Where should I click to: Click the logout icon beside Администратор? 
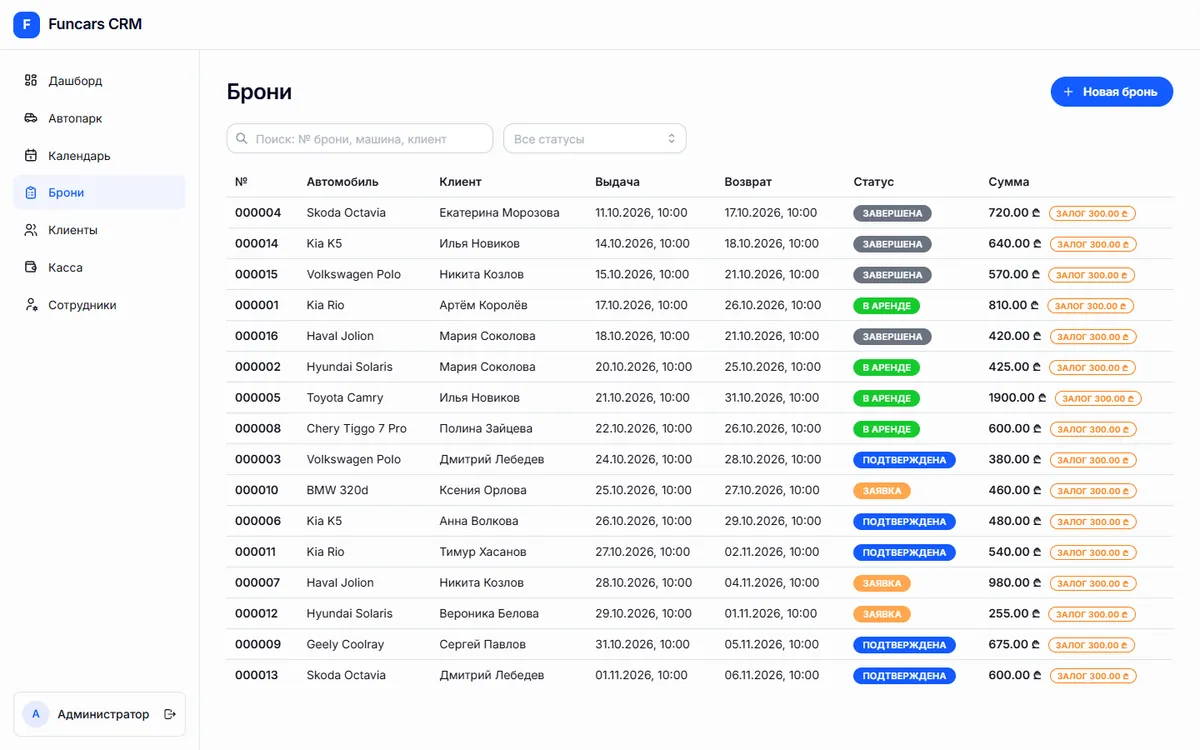click(170, 714)
